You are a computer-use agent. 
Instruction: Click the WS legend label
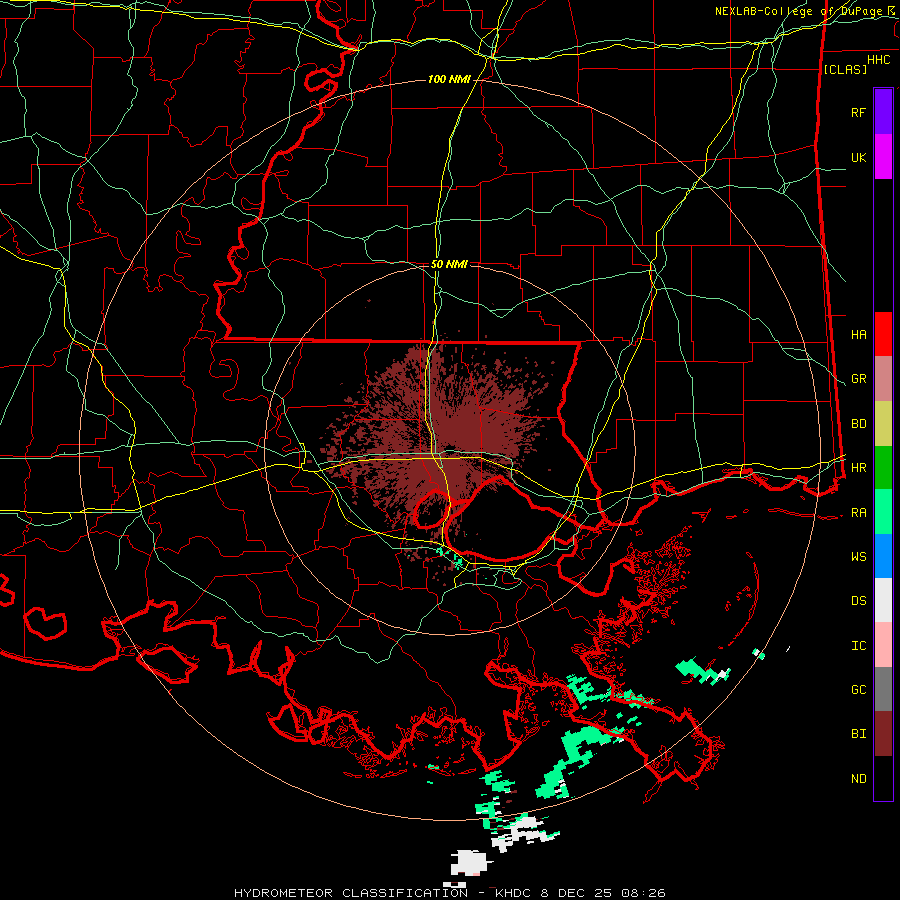[858, 557]
